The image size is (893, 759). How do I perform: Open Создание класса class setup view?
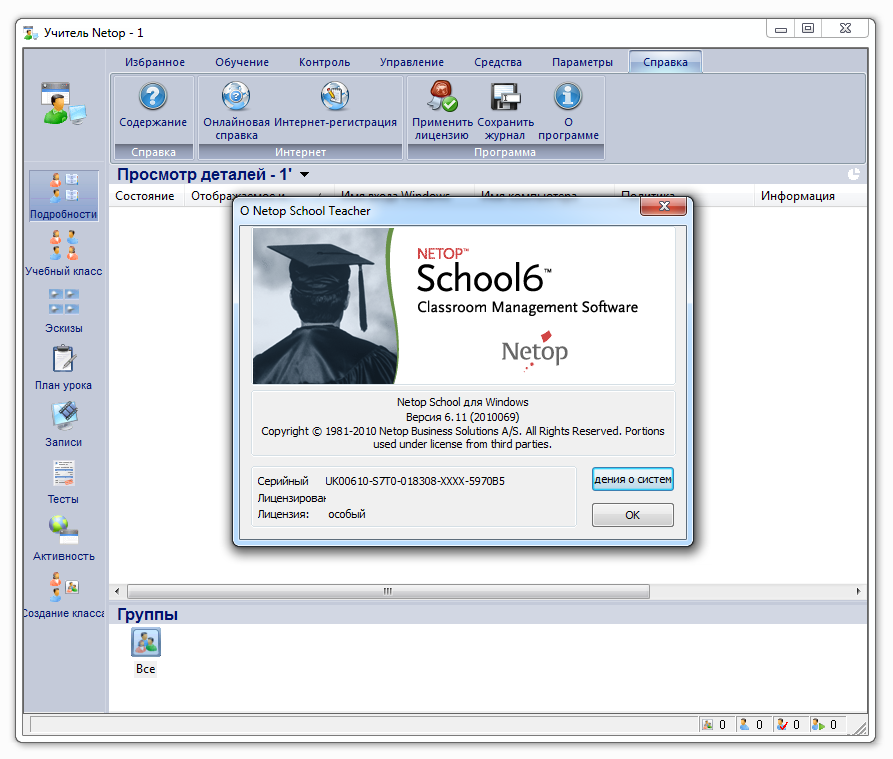click(63, 595)
